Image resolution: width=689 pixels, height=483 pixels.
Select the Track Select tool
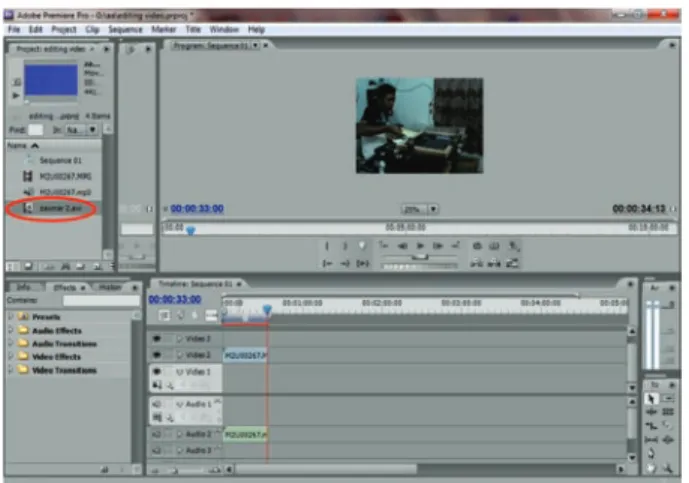tap(668, 399)
